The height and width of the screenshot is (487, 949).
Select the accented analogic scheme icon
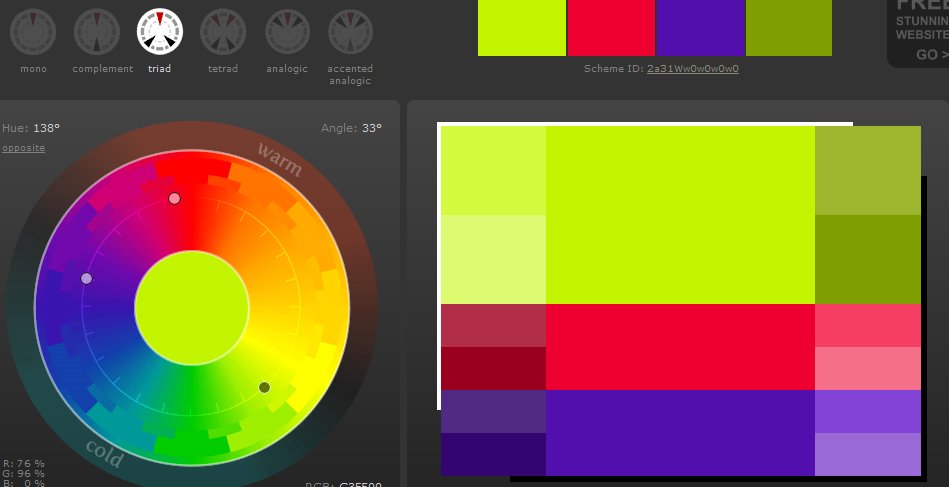[350, 31]
